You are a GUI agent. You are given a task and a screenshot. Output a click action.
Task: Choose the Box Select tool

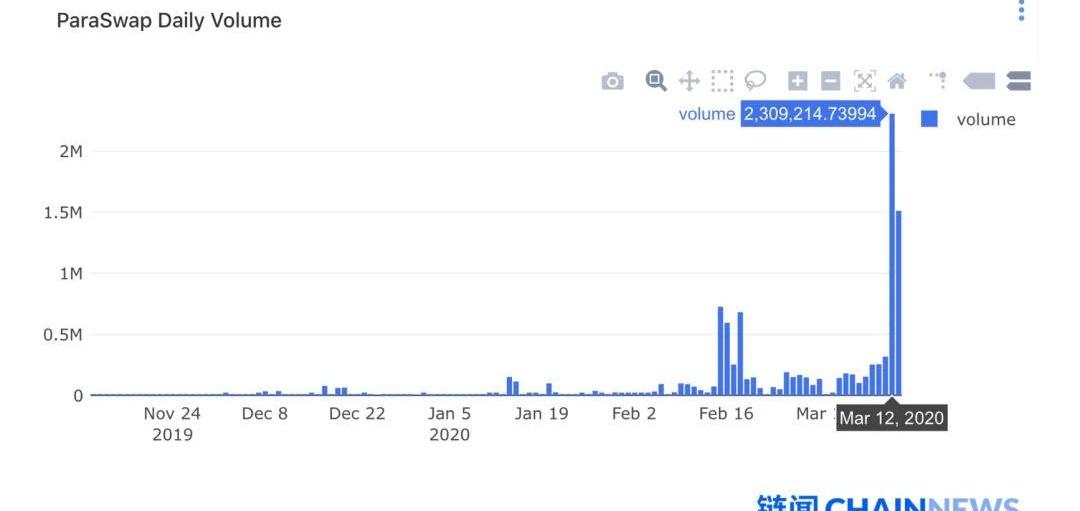click(722, 81)
